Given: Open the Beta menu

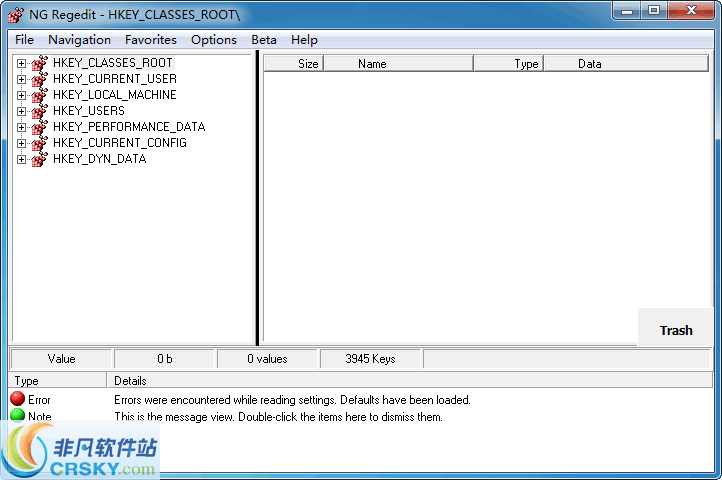Looking at the screenshot, I should tap(264, 40).
